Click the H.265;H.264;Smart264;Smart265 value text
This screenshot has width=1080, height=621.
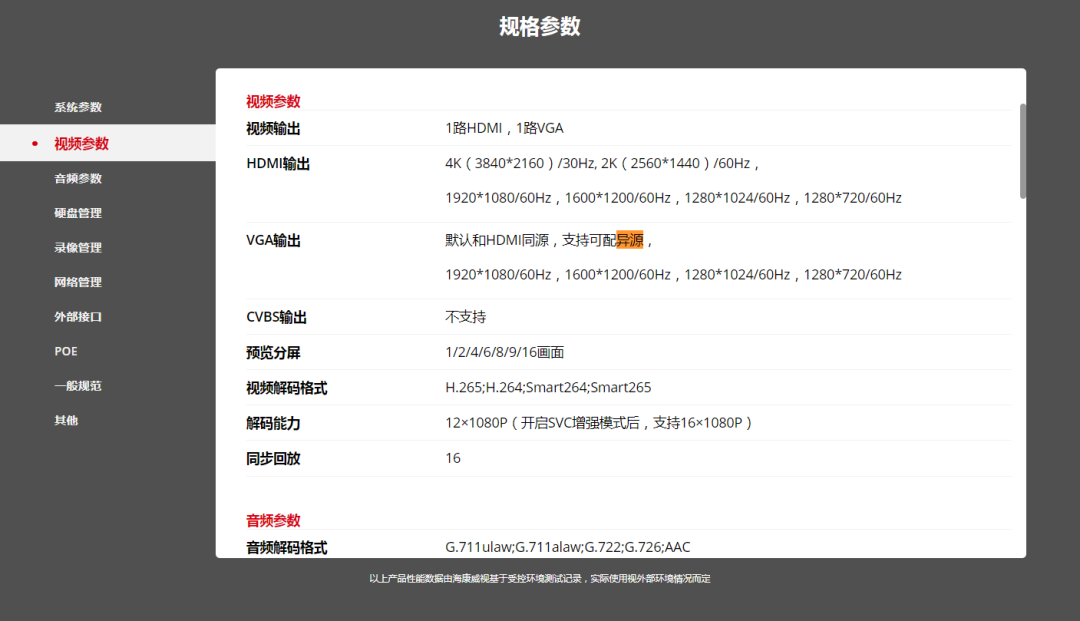click(548, 387)
